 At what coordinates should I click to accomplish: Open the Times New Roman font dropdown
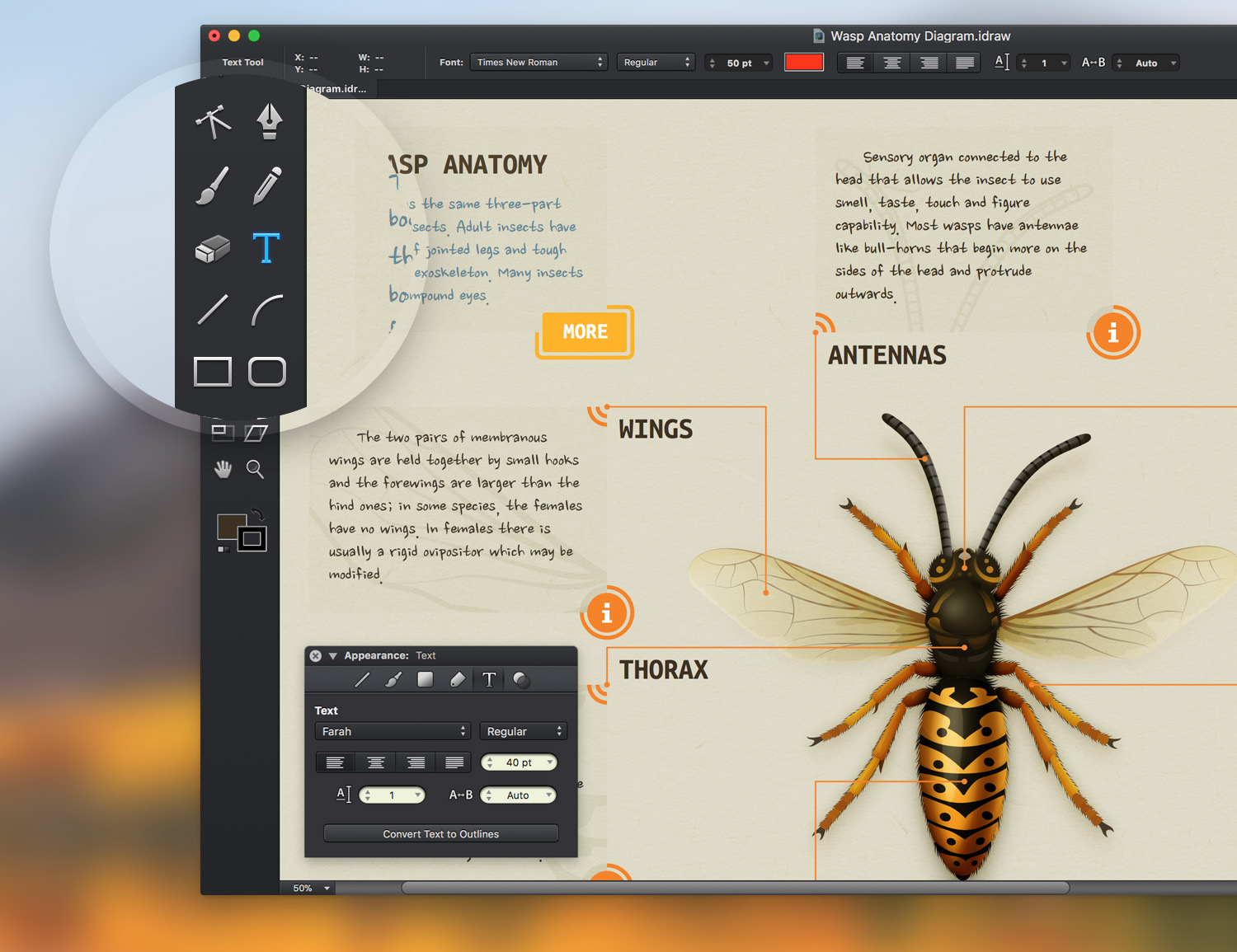pos(539,63)
